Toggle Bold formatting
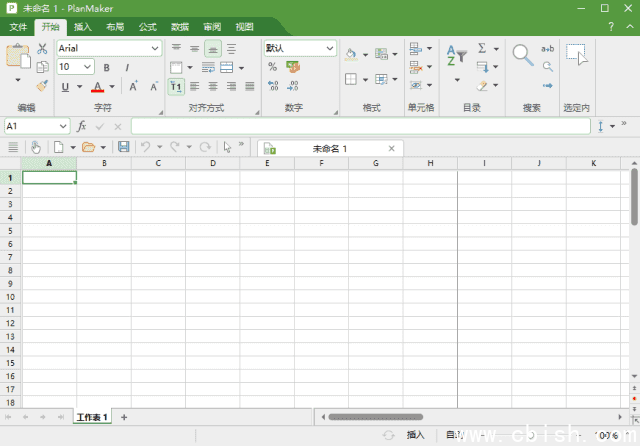 click(106, 67)
